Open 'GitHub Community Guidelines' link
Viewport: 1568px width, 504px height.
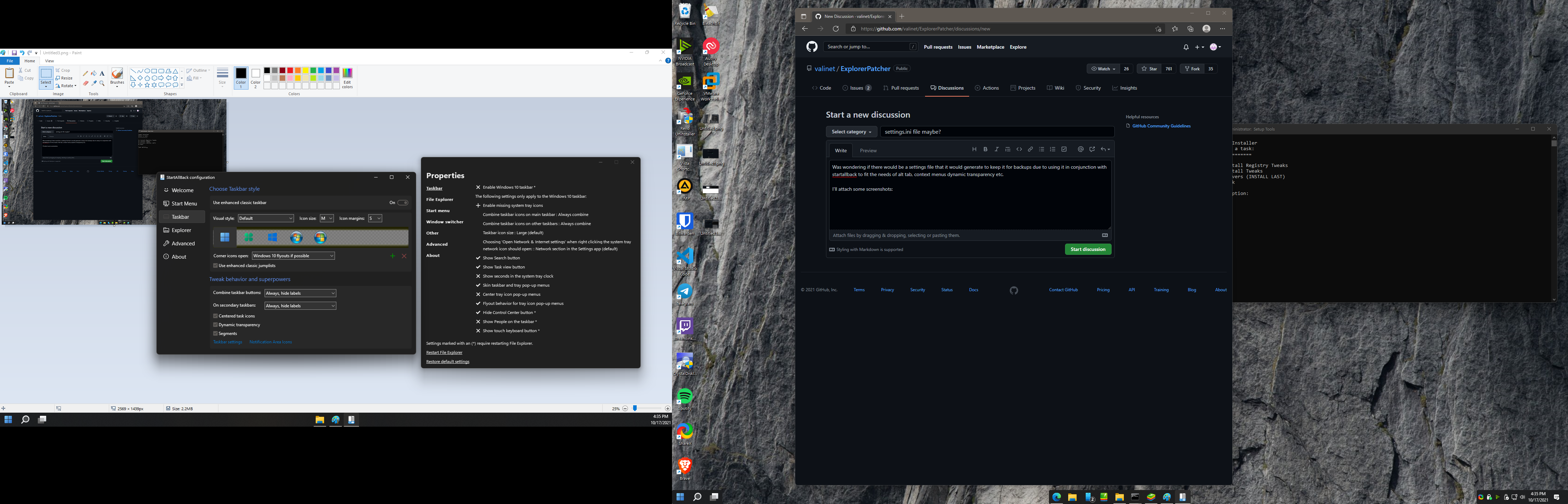click(x=1161, y=126)
